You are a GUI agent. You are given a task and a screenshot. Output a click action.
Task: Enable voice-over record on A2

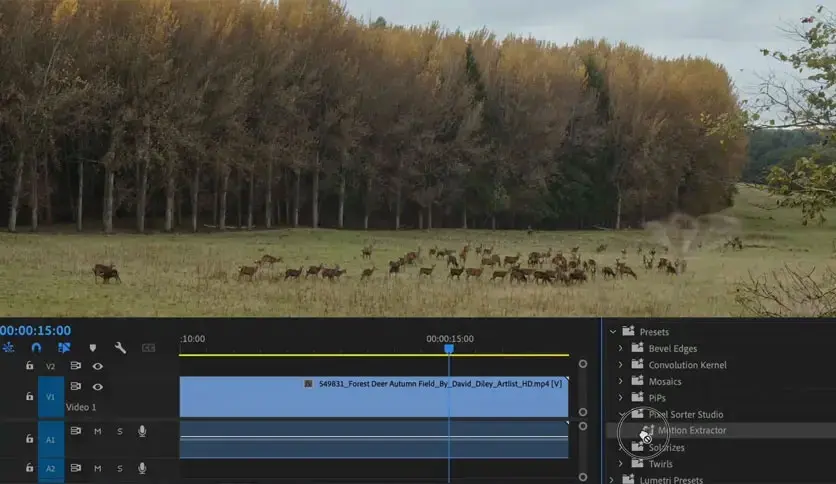click(142, 468)
